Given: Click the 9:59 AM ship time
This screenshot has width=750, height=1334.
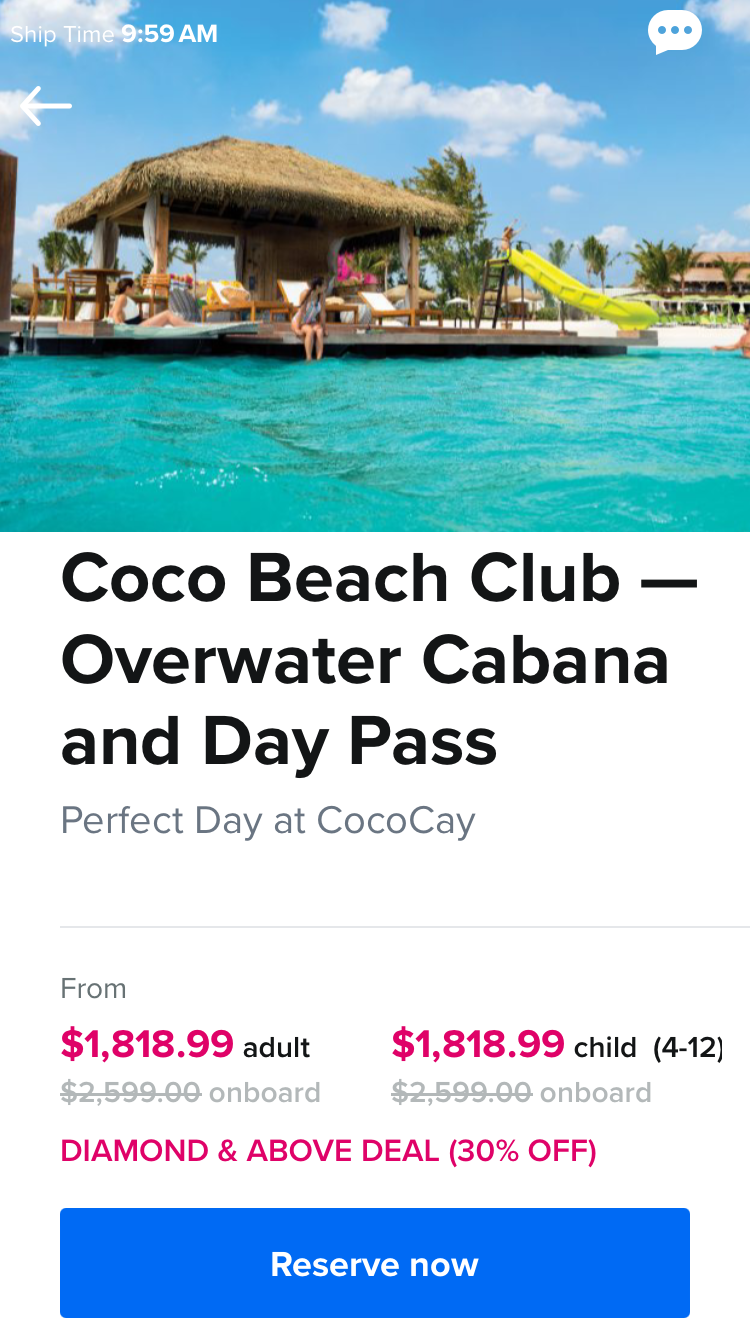Looking at the screenshot, I should [169, 34].
